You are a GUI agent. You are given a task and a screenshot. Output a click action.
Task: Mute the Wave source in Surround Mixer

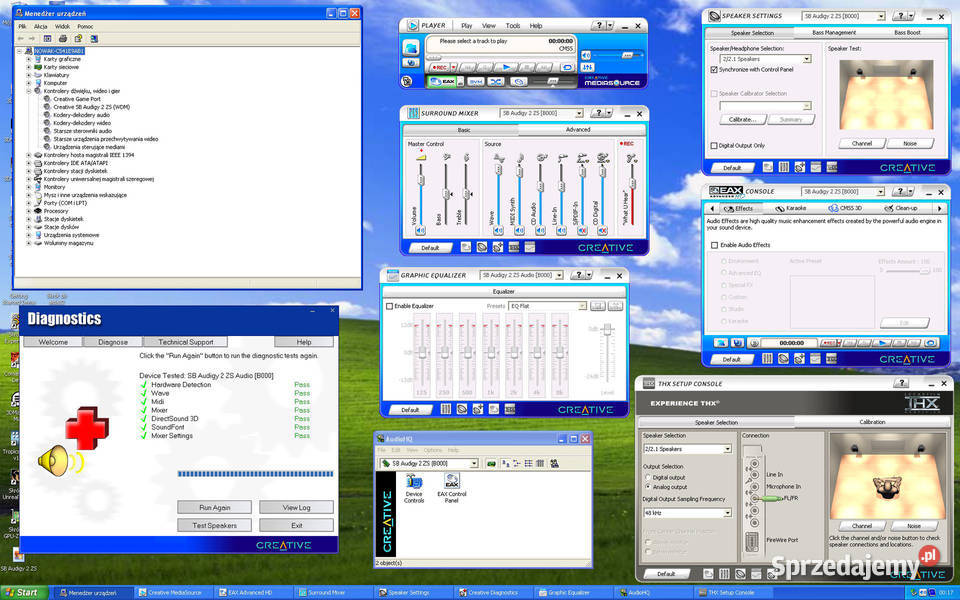[x=498, y=230]
